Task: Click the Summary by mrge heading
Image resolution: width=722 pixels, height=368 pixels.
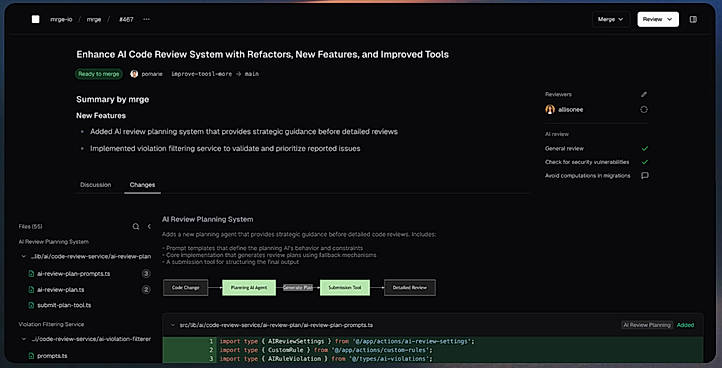Action: 113,99
